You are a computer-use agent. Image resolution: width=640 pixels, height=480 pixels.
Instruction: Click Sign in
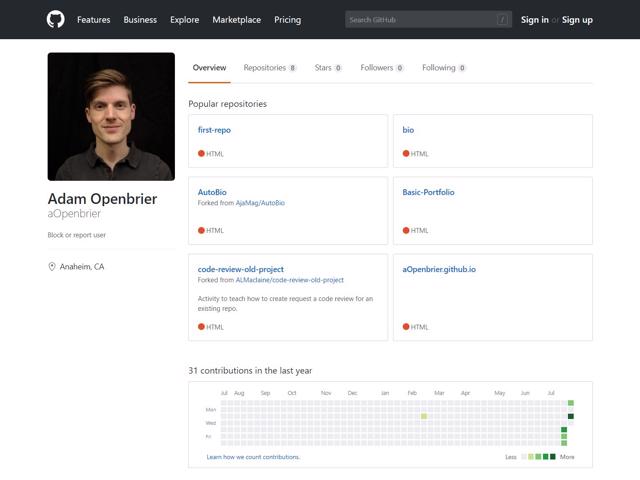[535, 20]
